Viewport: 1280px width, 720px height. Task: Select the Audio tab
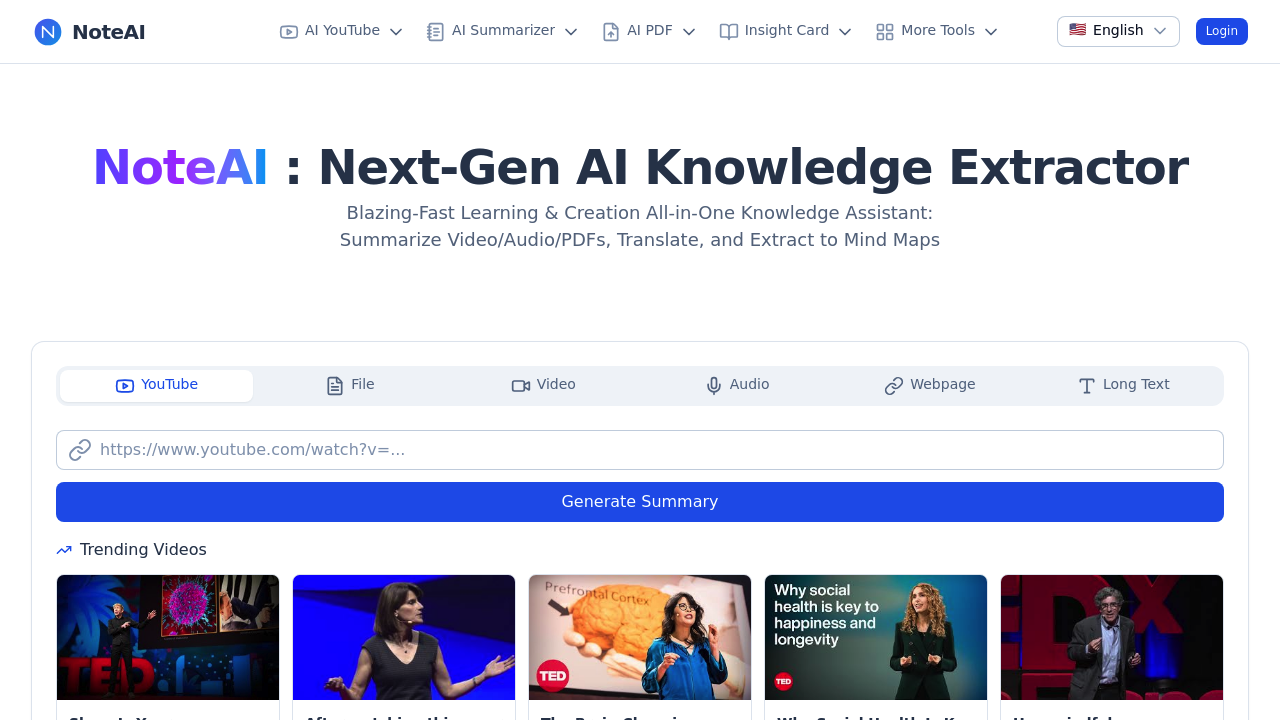[x=737, y=385]
